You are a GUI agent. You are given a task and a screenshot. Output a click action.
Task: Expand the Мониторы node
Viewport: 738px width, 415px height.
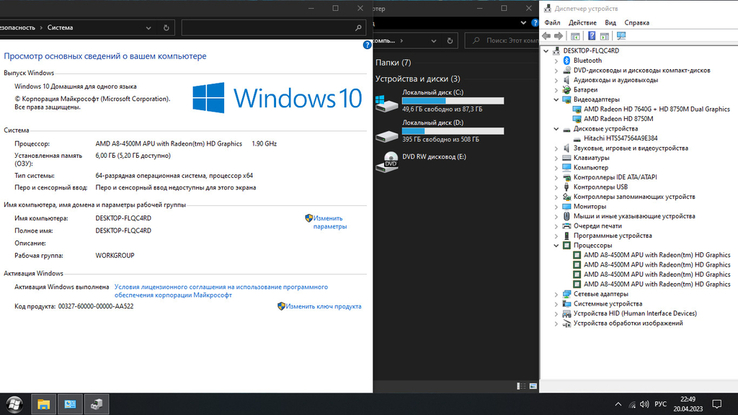[x=556, y=206]
